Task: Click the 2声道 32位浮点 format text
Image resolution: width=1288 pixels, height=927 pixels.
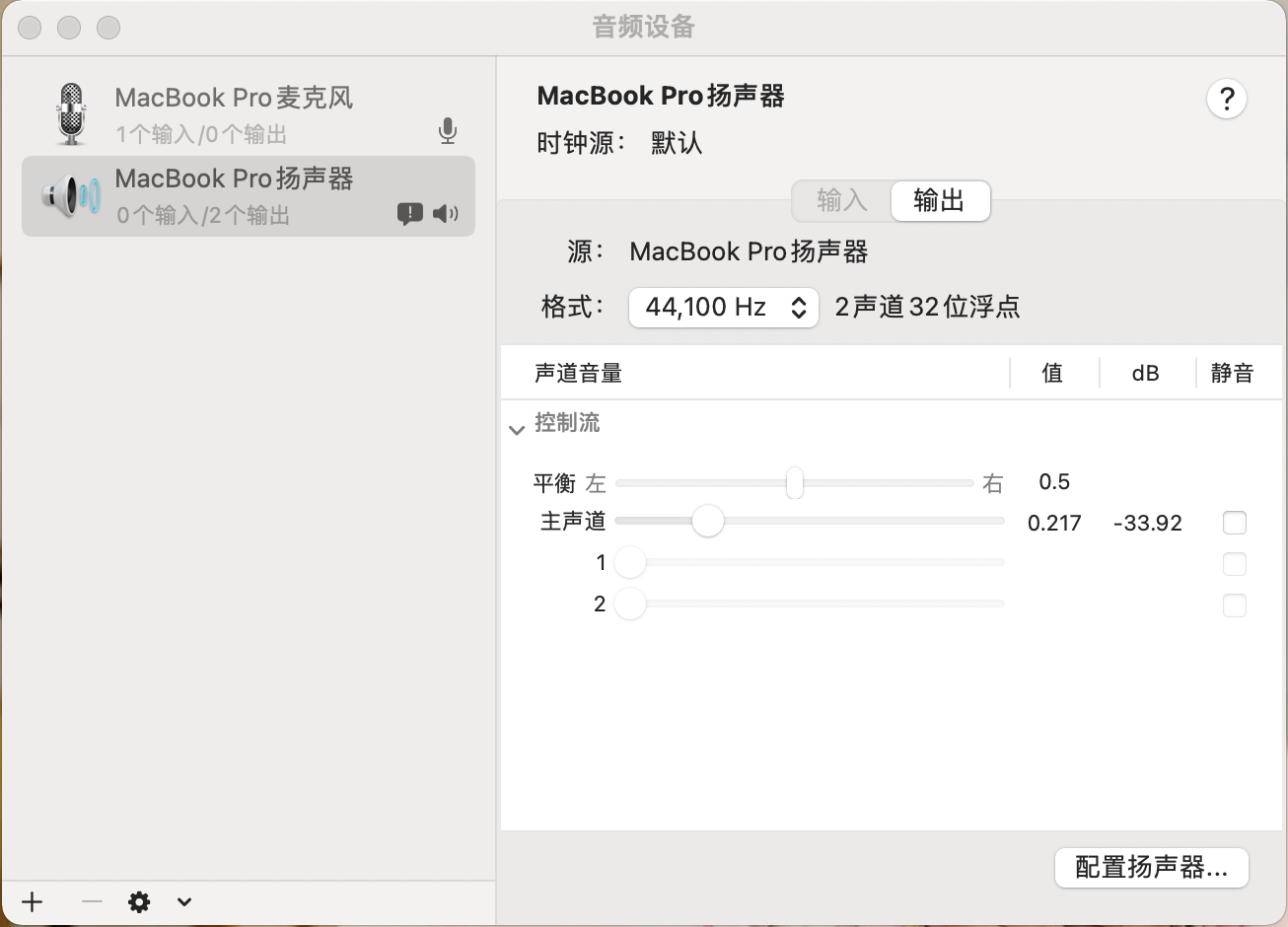Action: (x=927, y=307)
